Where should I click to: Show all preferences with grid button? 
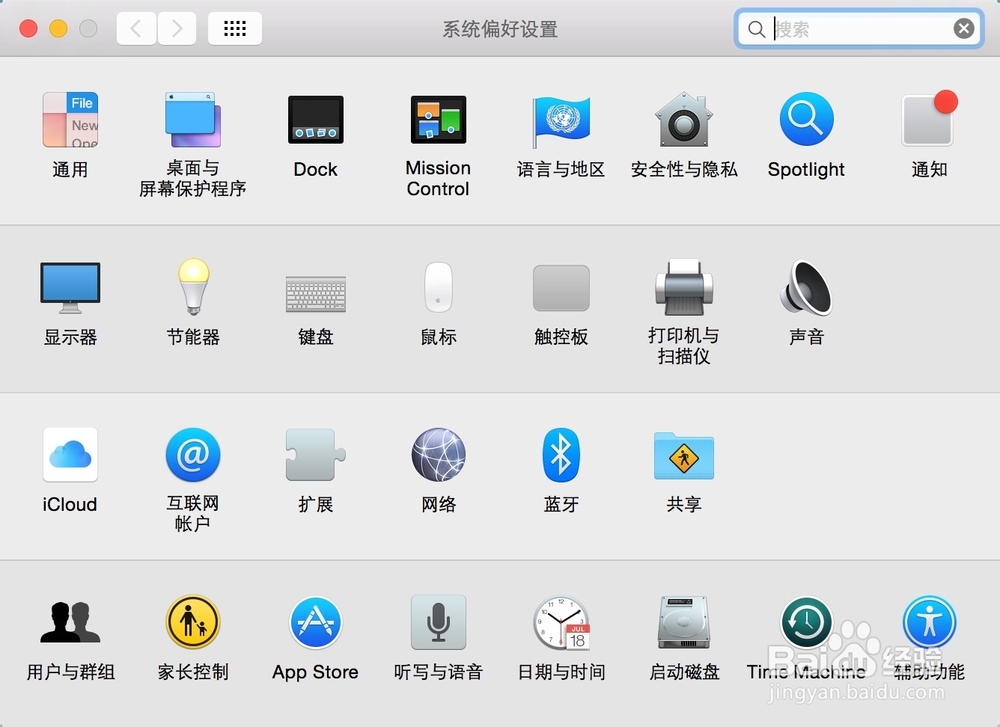pos(235,28)
